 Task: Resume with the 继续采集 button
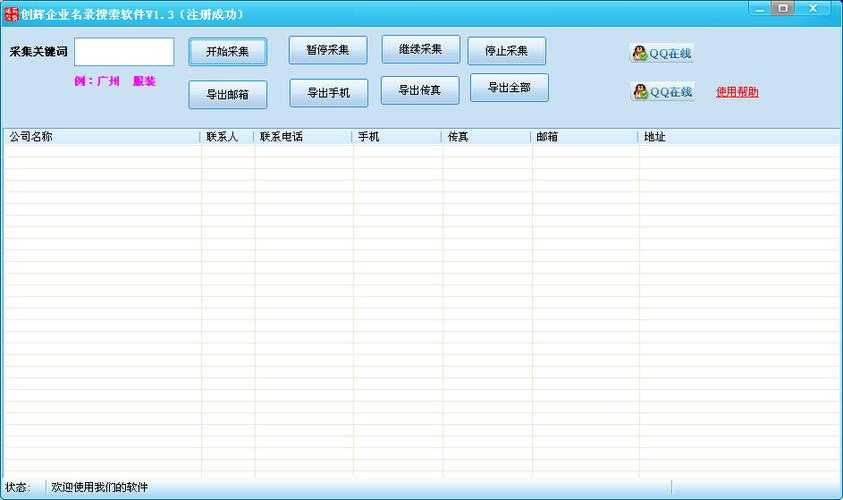click(x=420, y=49)
